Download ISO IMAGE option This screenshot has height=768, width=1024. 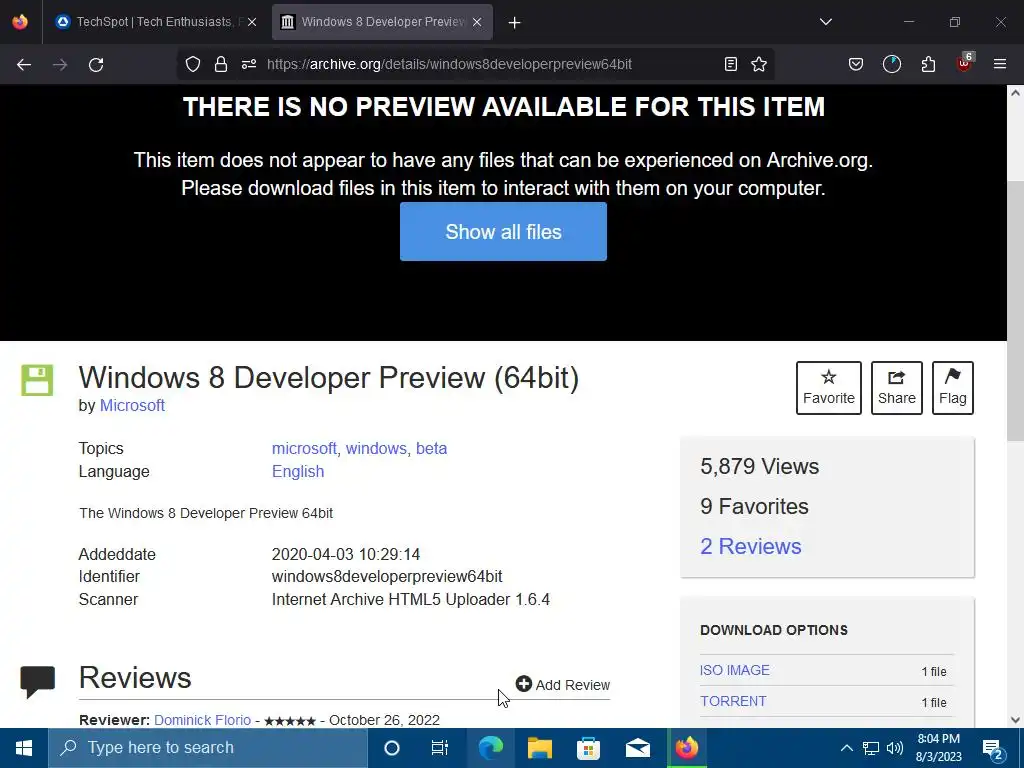pyautogui.click(x=735, y=670)
